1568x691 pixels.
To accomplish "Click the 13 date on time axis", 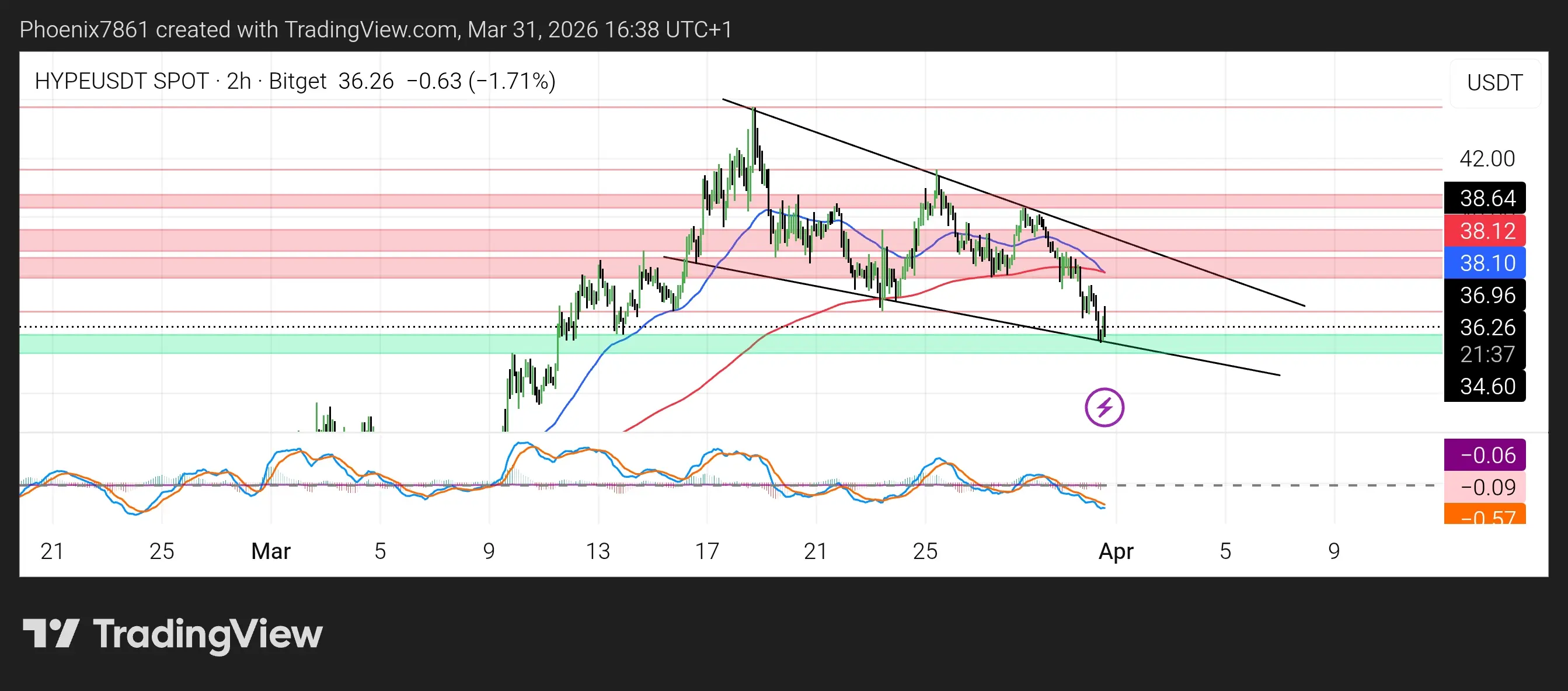I will click(x=598, y=551).
